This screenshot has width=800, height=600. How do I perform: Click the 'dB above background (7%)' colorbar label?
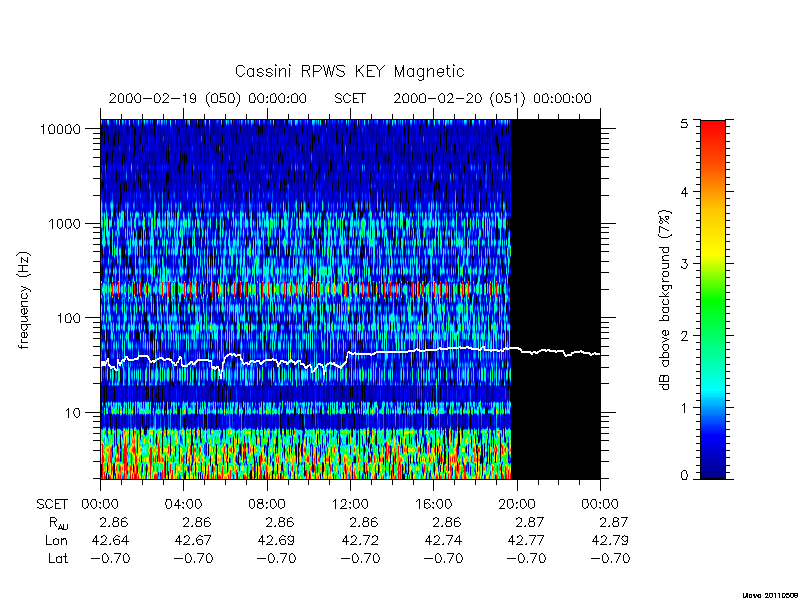pos(666,300)
